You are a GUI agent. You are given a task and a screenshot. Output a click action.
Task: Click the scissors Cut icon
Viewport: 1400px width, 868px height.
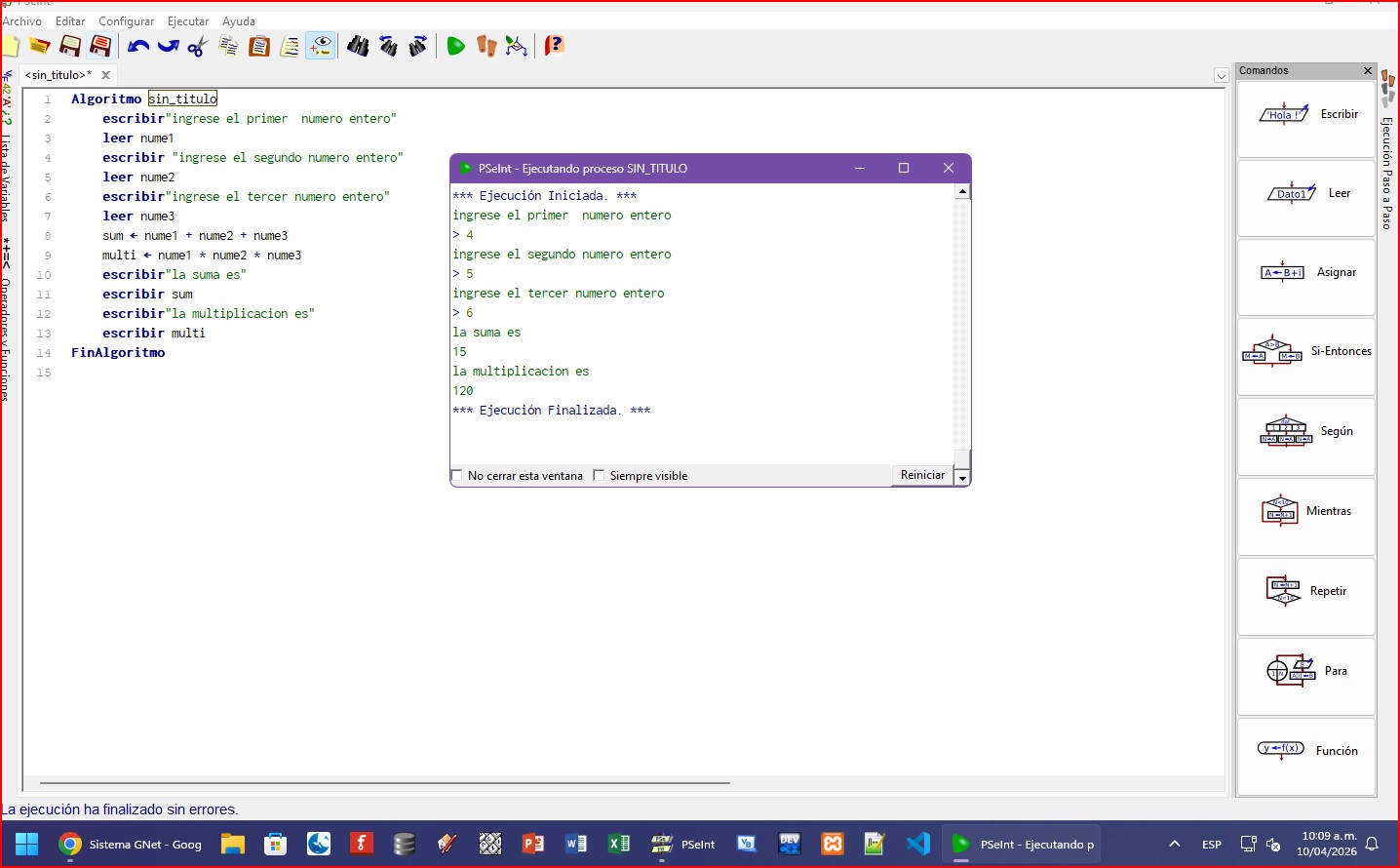[198, 46]
